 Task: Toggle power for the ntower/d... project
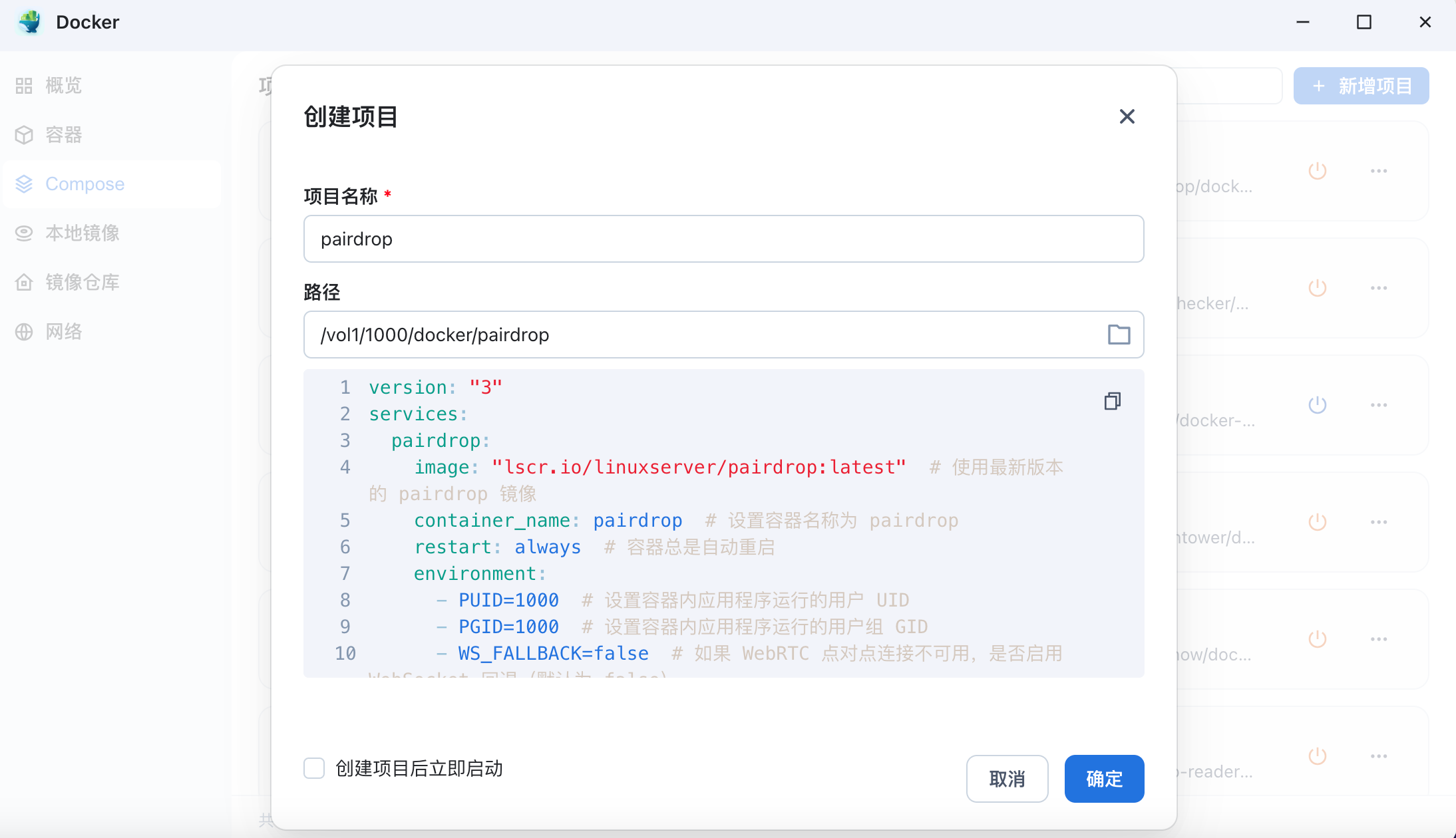click(x=1318, y=522)
